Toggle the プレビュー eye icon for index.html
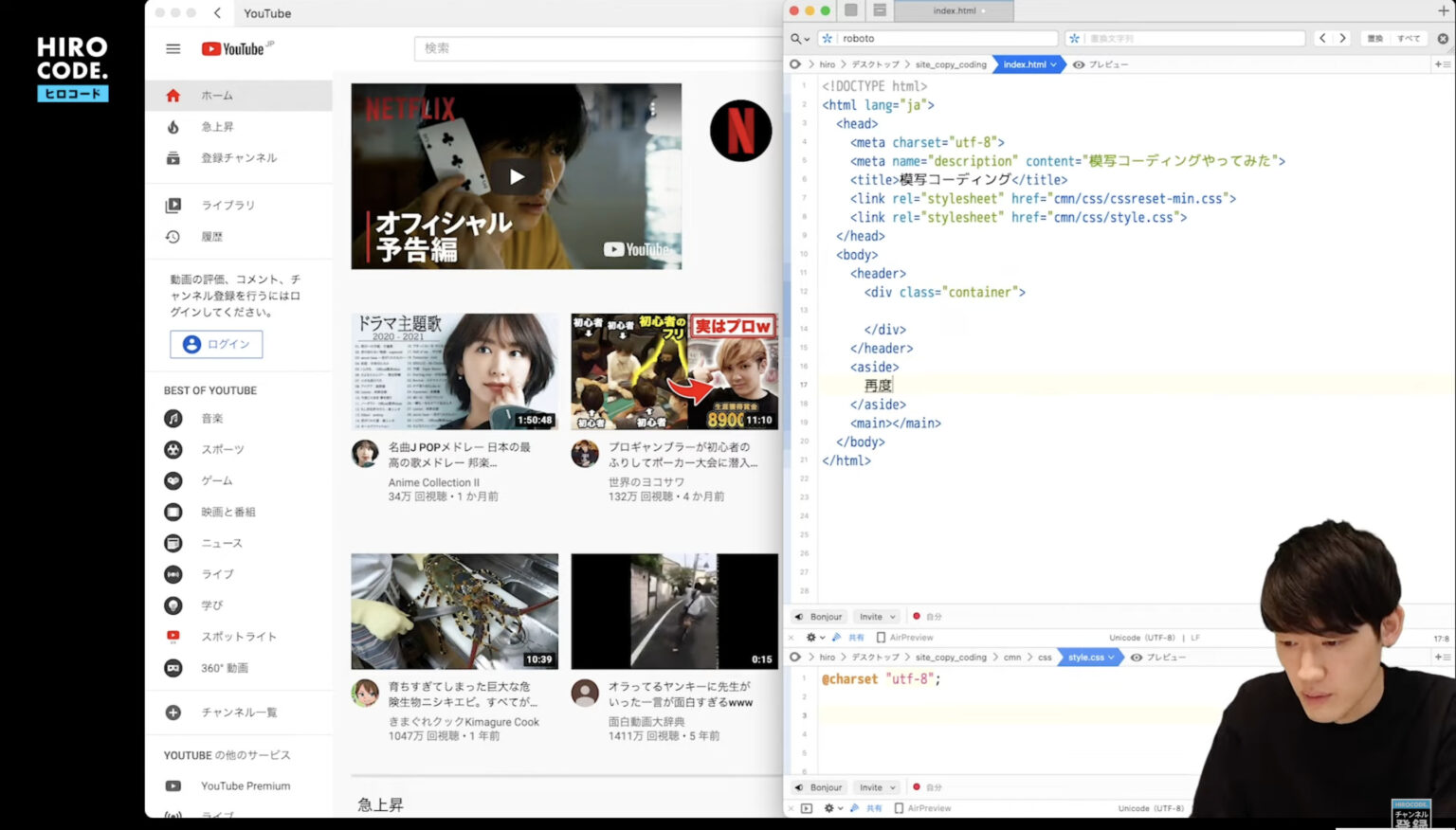The width and height of the screenshot is (1456, 830). pos(1077,64)
